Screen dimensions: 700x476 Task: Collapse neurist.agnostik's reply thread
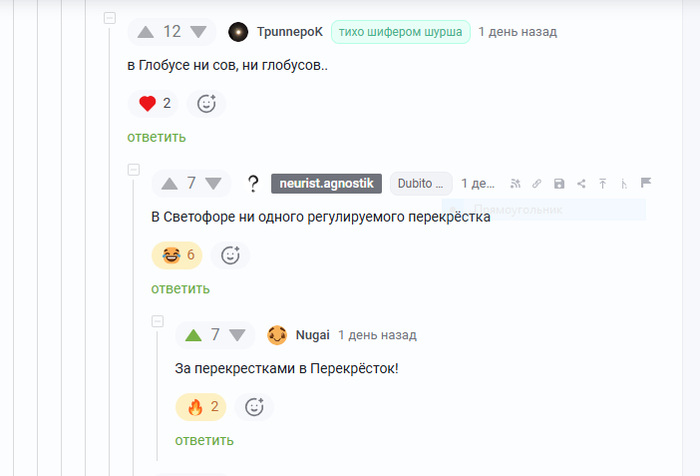(x=133, y=170)
